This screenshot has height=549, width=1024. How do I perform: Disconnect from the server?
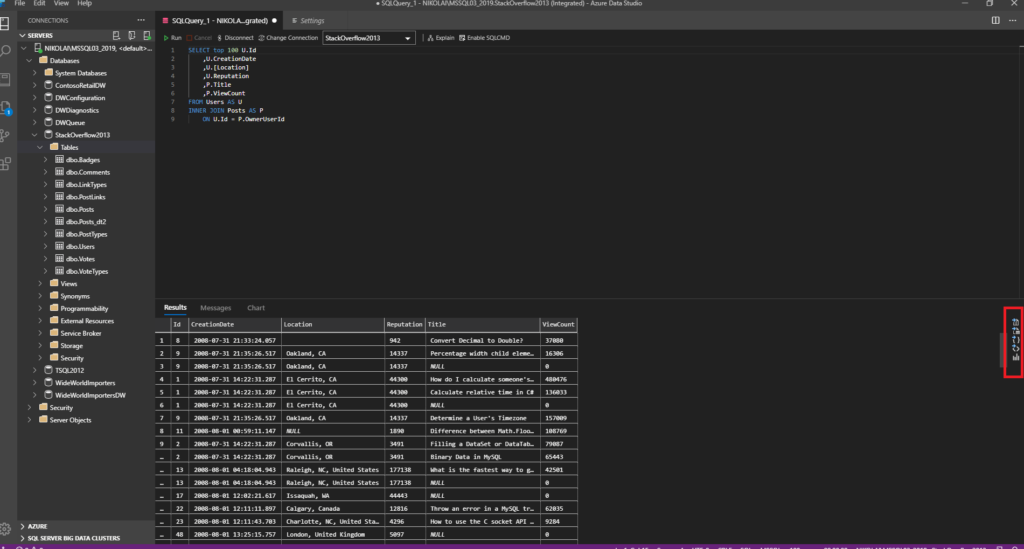coord(235,38)
